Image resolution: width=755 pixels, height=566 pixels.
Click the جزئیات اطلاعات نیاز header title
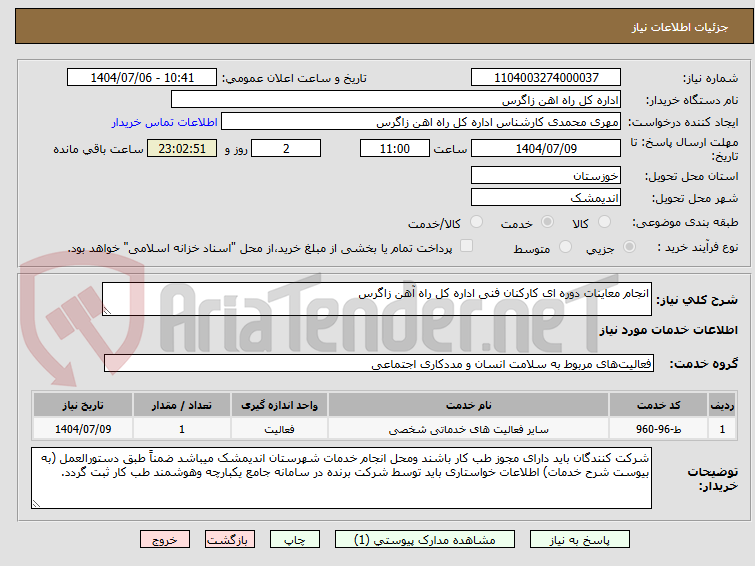coord(680,27)
